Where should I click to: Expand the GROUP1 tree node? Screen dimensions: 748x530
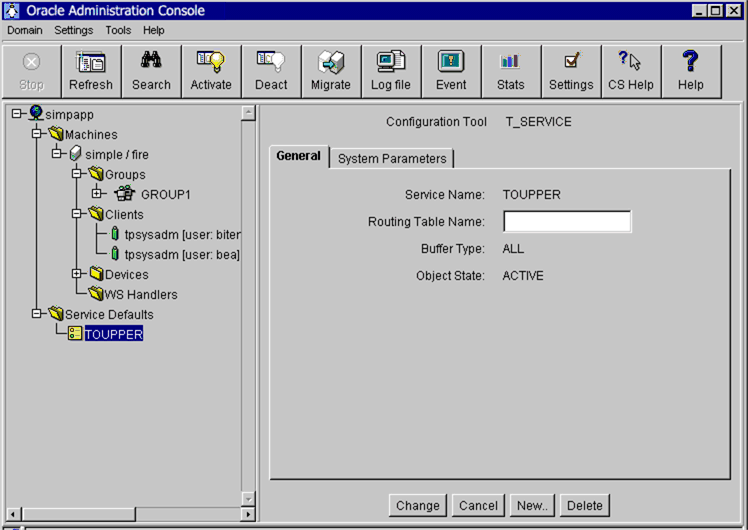point(97,194)
